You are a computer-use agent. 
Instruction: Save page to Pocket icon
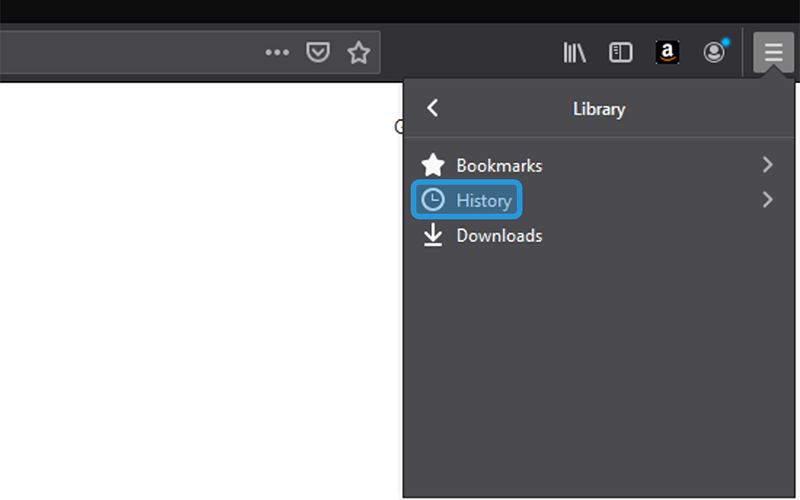pos(317,52)
